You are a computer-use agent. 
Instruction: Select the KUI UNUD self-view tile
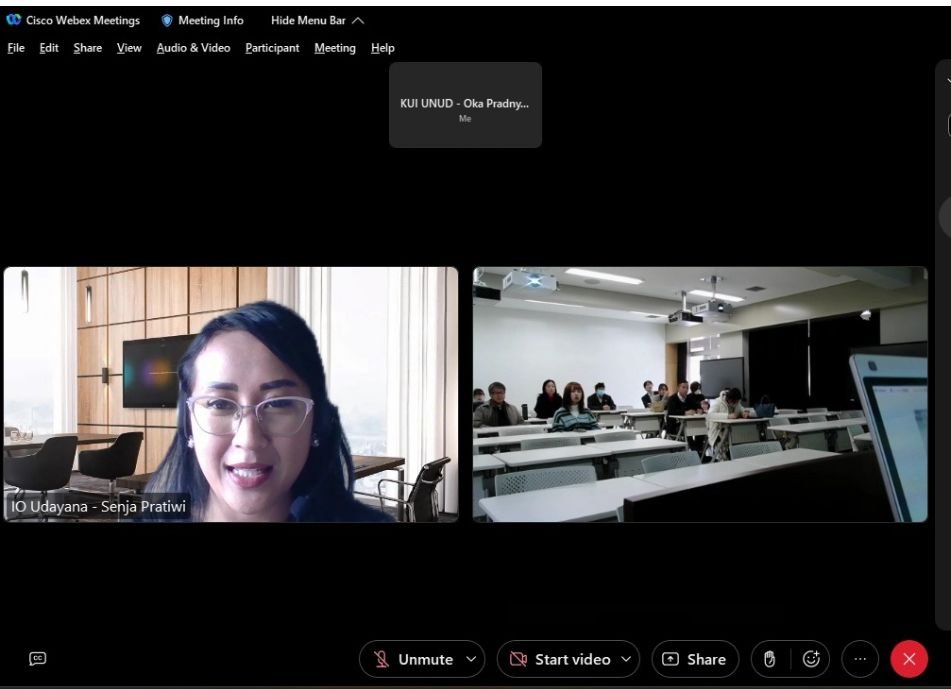(465, 105)
